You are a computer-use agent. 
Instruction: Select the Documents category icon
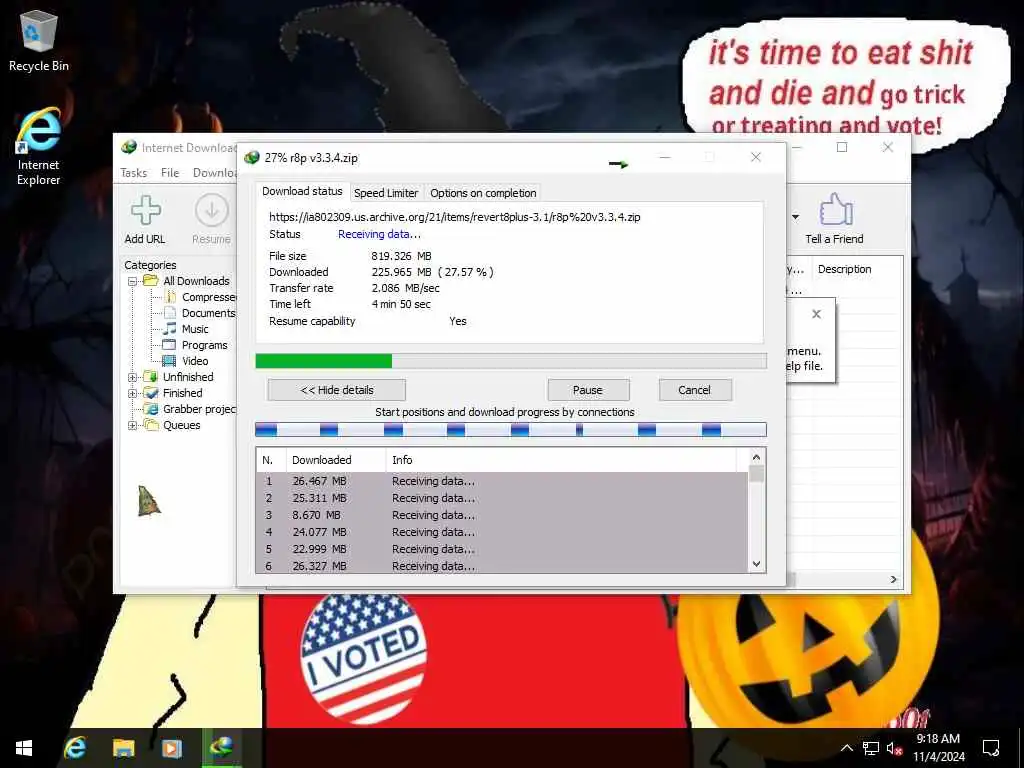pos(170,313)
